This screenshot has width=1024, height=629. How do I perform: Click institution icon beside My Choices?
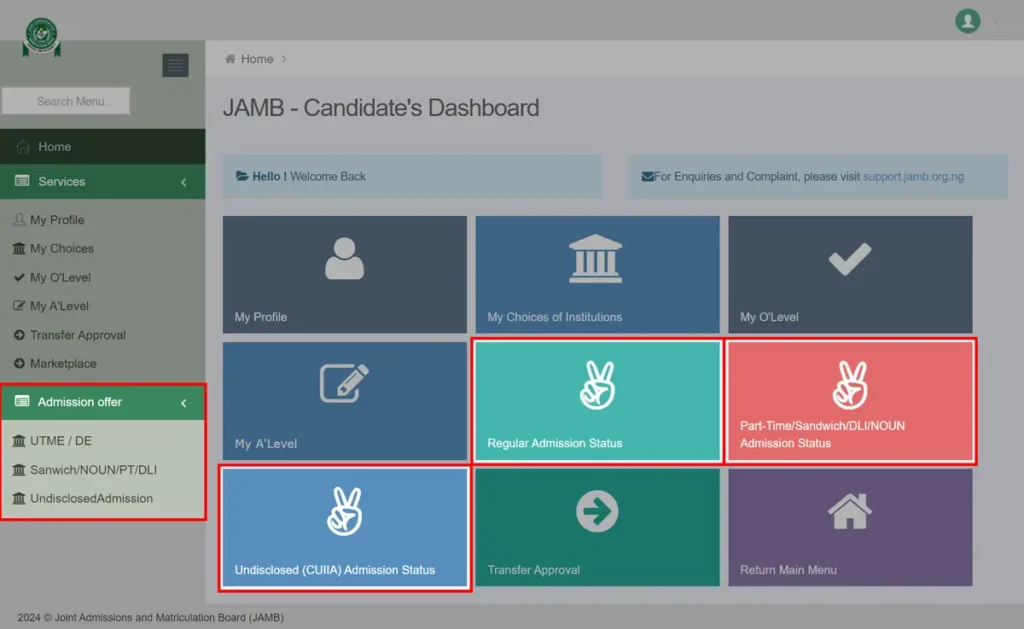(x=19, y=248)
